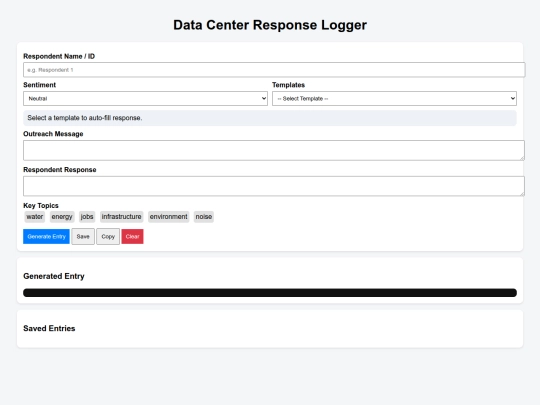540x405 pixels.
Task: Save the current entry
Action: [83, 237]
